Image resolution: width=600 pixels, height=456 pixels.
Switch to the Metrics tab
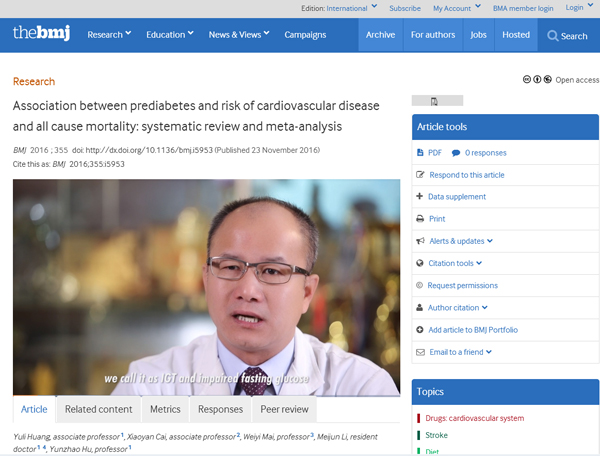[x=165, y=409]
